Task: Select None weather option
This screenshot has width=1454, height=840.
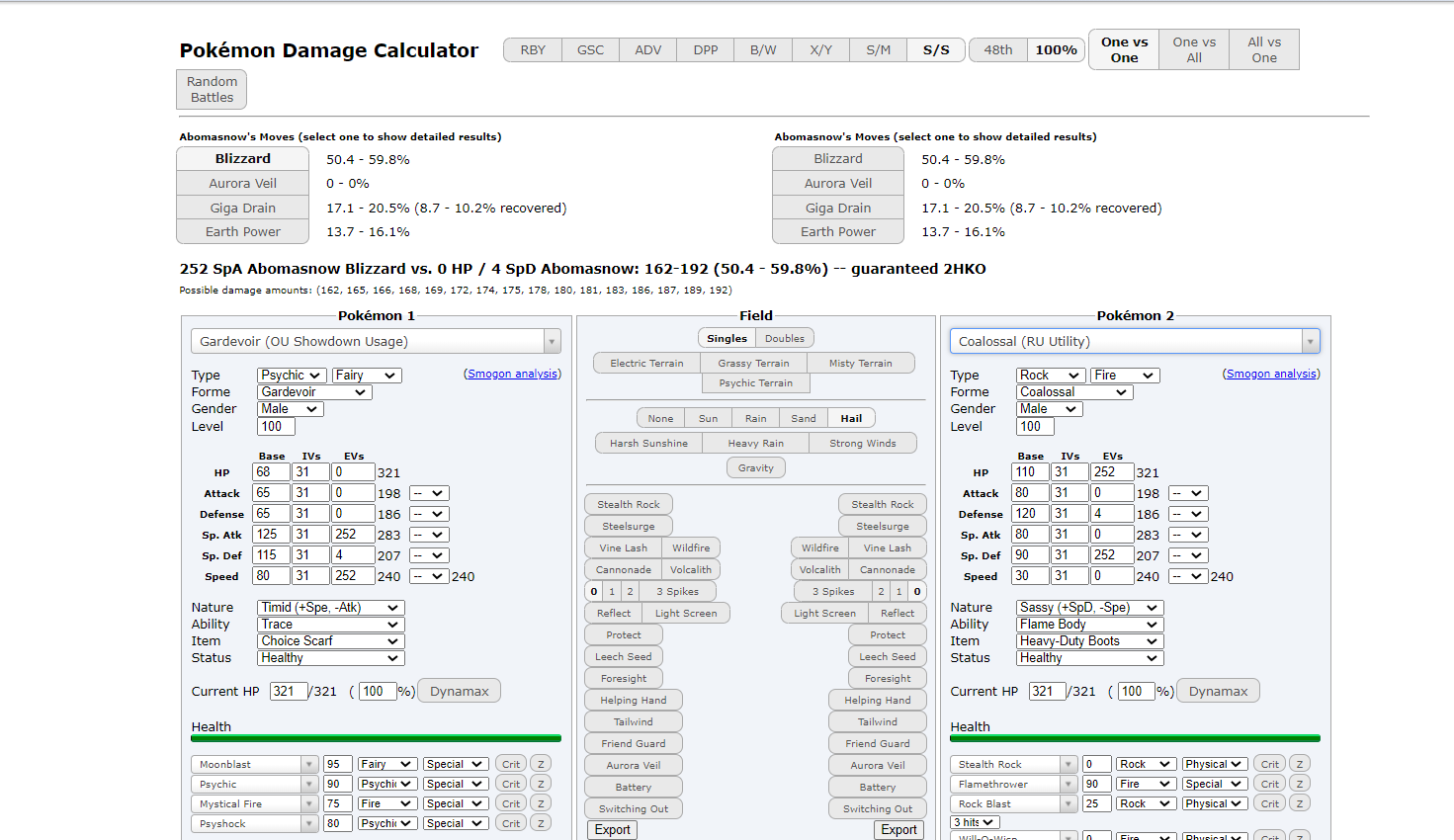Action: pyautogui.click(x=660, y=418)
